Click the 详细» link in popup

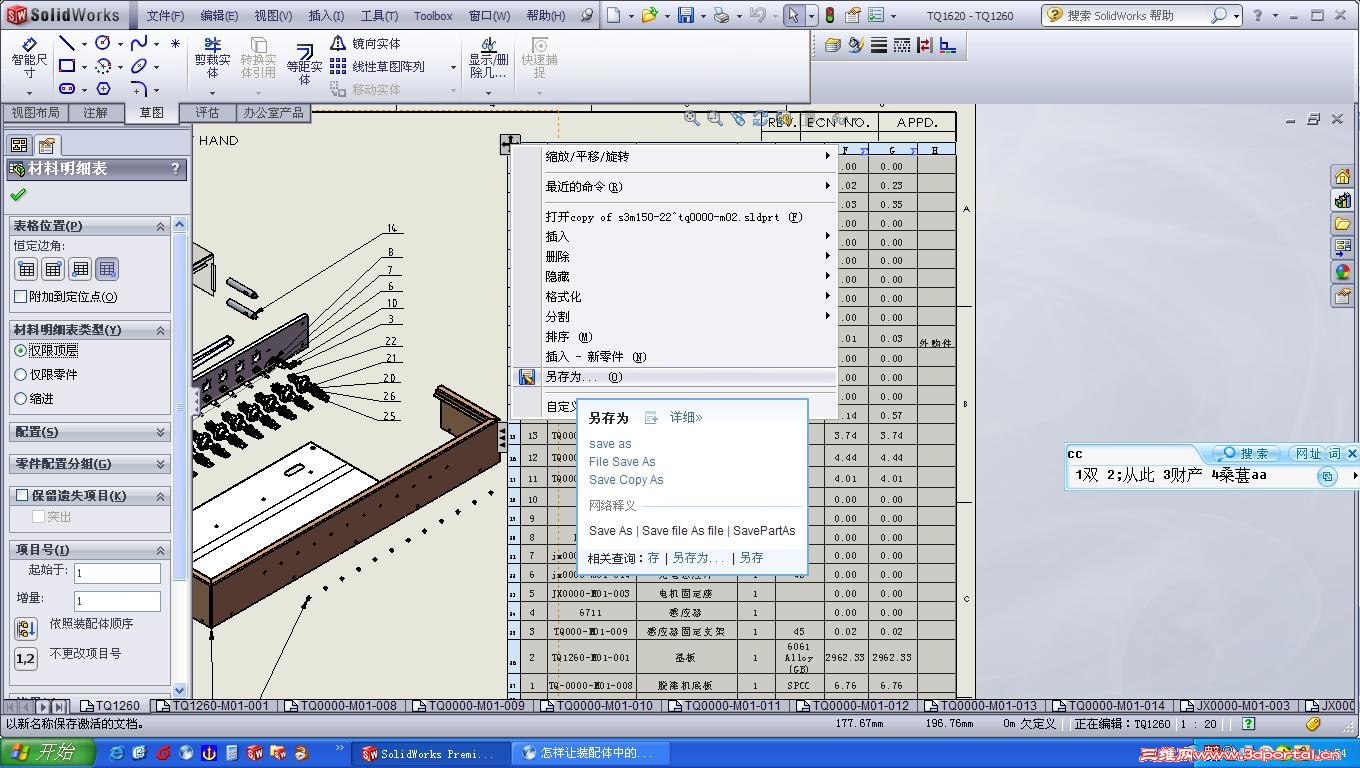tap(686, 418)
